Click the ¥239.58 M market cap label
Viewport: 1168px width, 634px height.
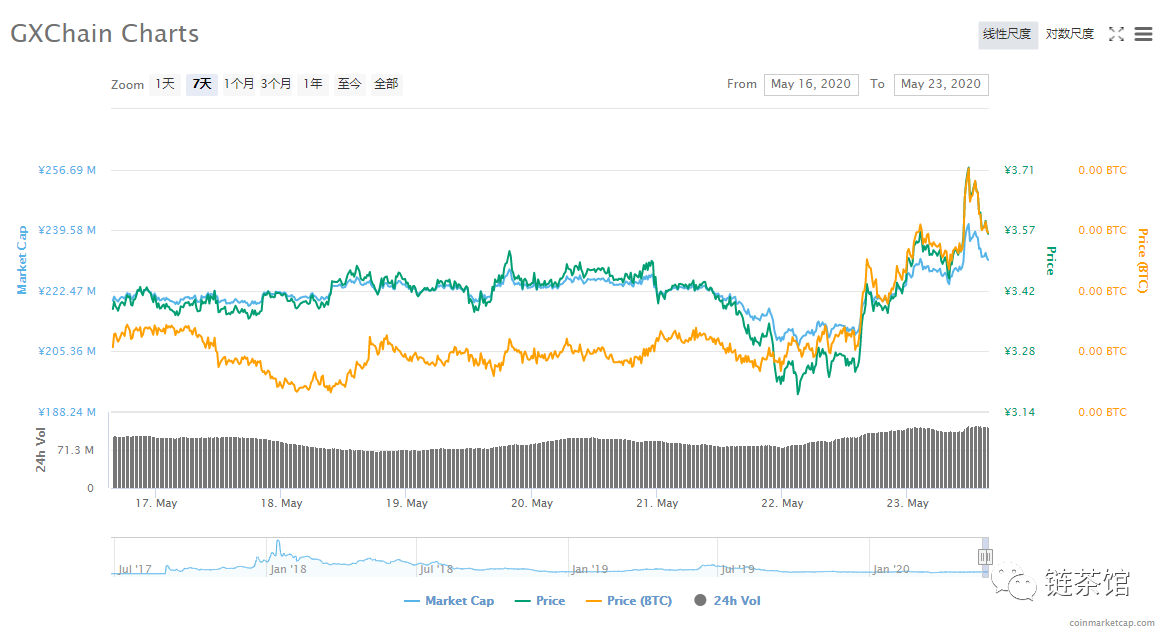click(x=67, y=230)
